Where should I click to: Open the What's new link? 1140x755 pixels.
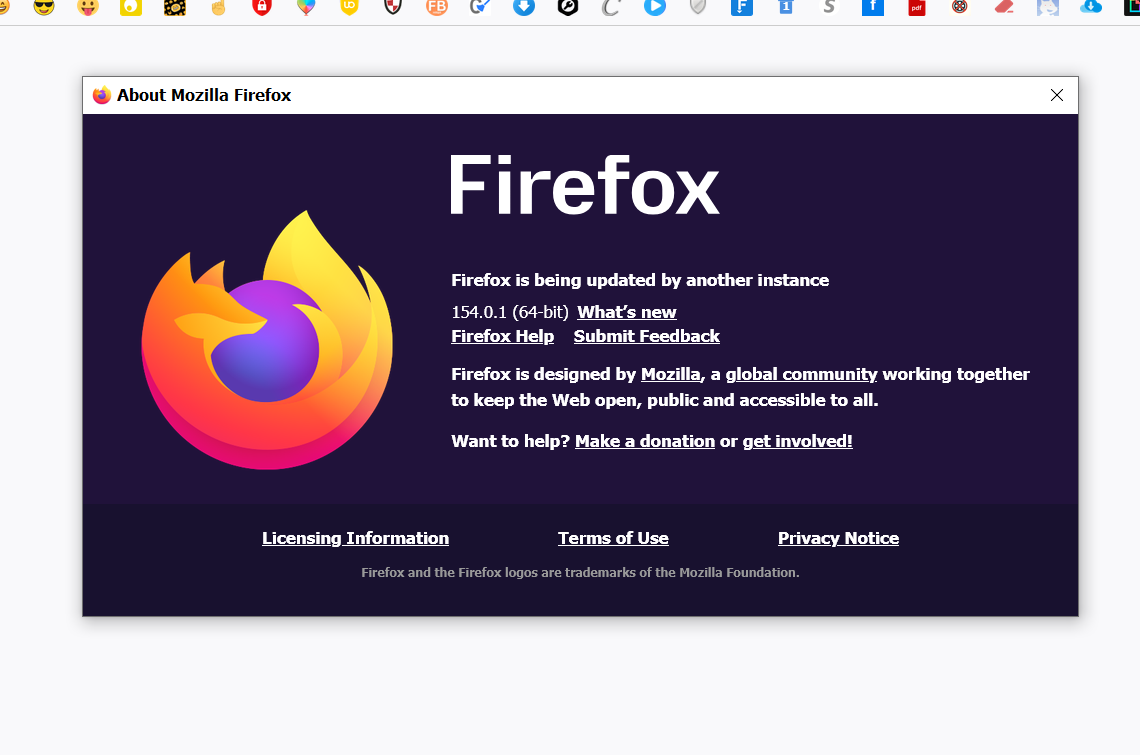click(x=627, y=312)
